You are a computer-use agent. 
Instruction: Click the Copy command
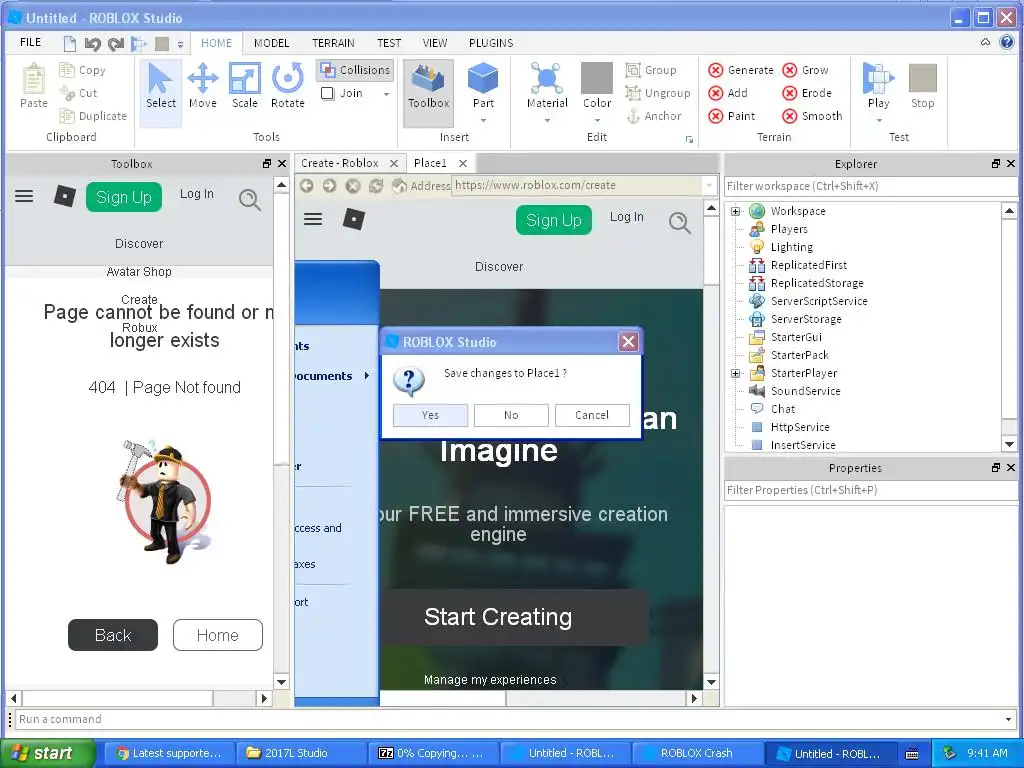point(83,70)
